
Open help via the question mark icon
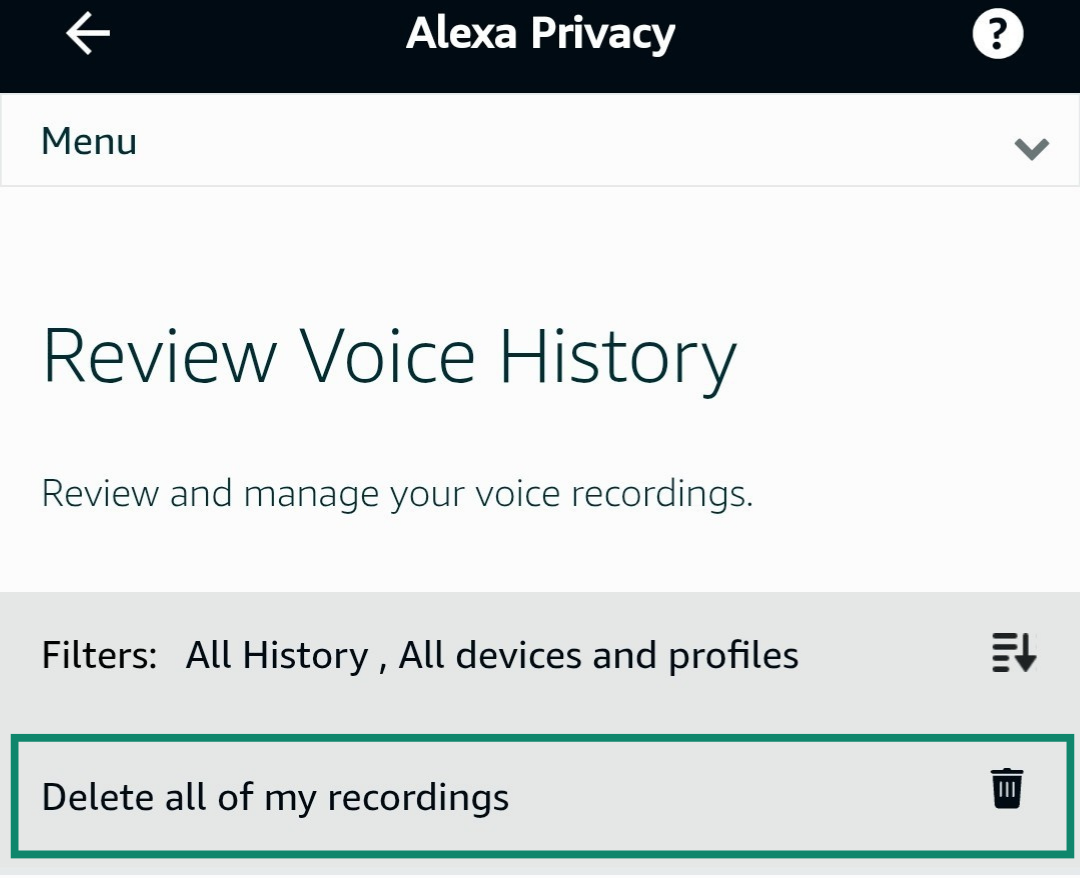pos(997,36)
